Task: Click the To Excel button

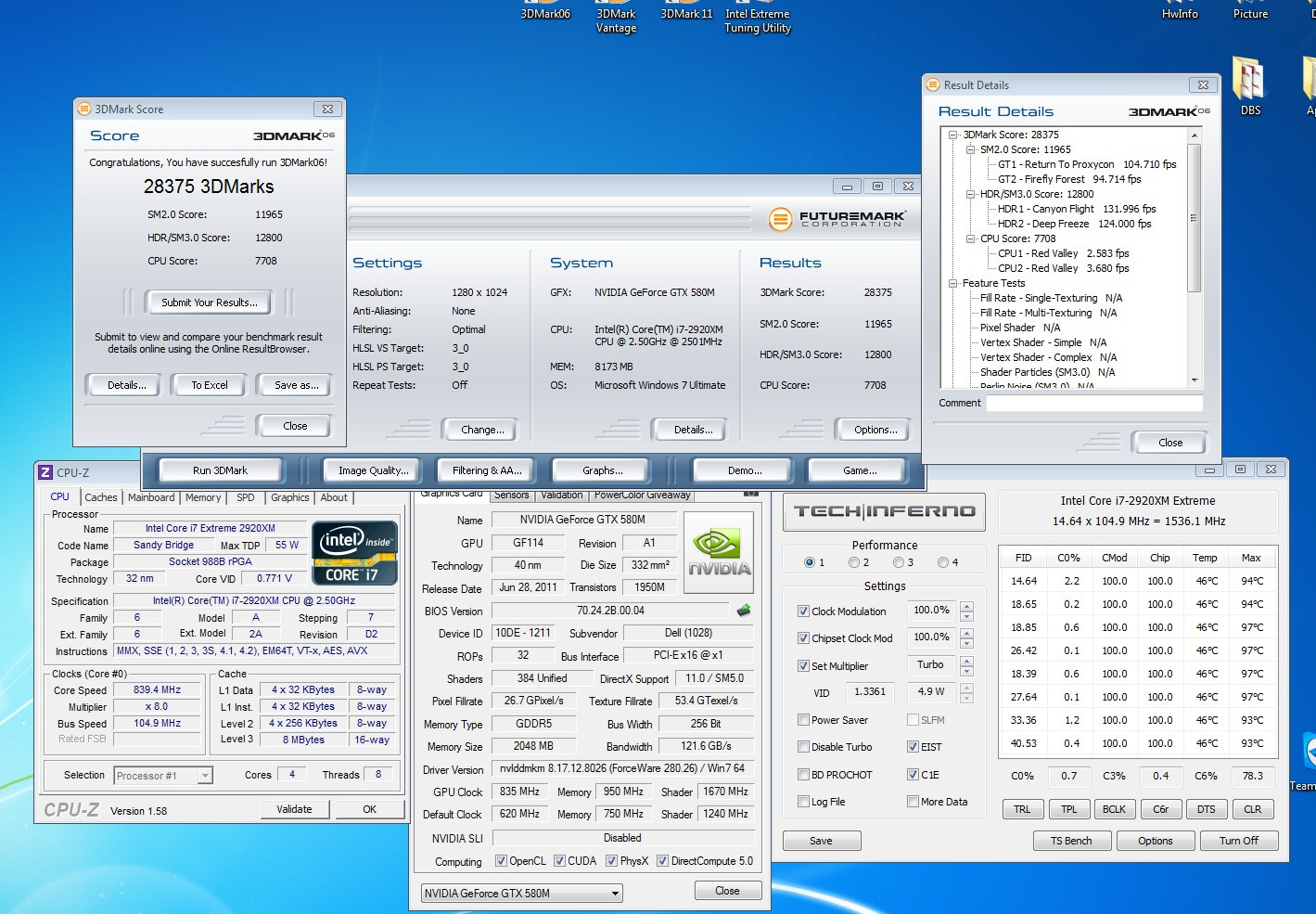Action: point(210,385)
